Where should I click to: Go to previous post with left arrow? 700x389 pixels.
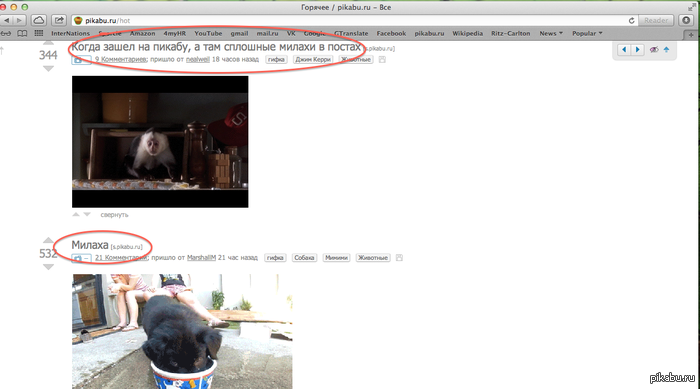pyautogui.click(x=624, y=50)
